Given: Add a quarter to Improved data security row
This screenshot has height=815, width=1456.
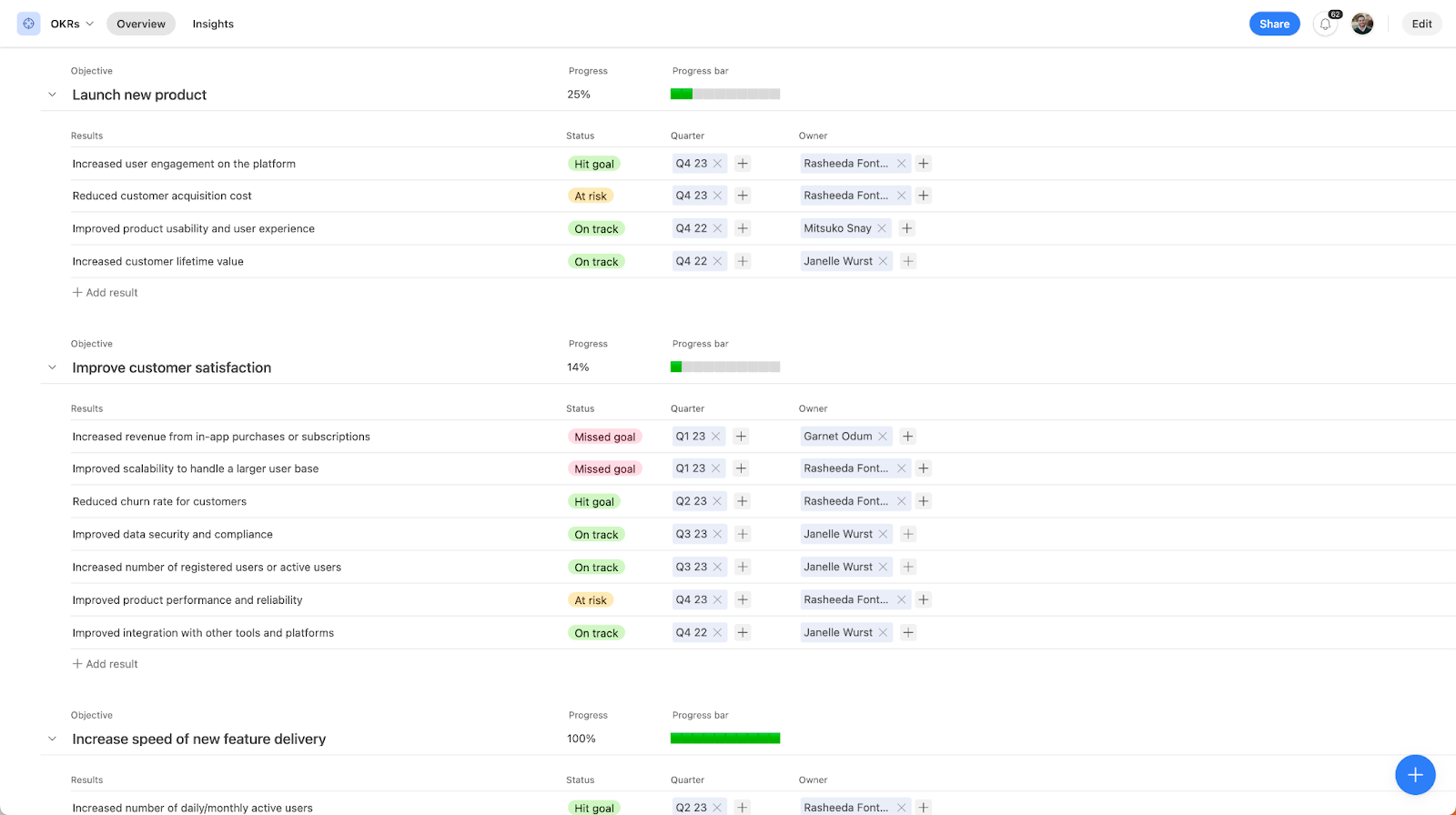Looking at the screenshot, I should [x=743, y=534].
